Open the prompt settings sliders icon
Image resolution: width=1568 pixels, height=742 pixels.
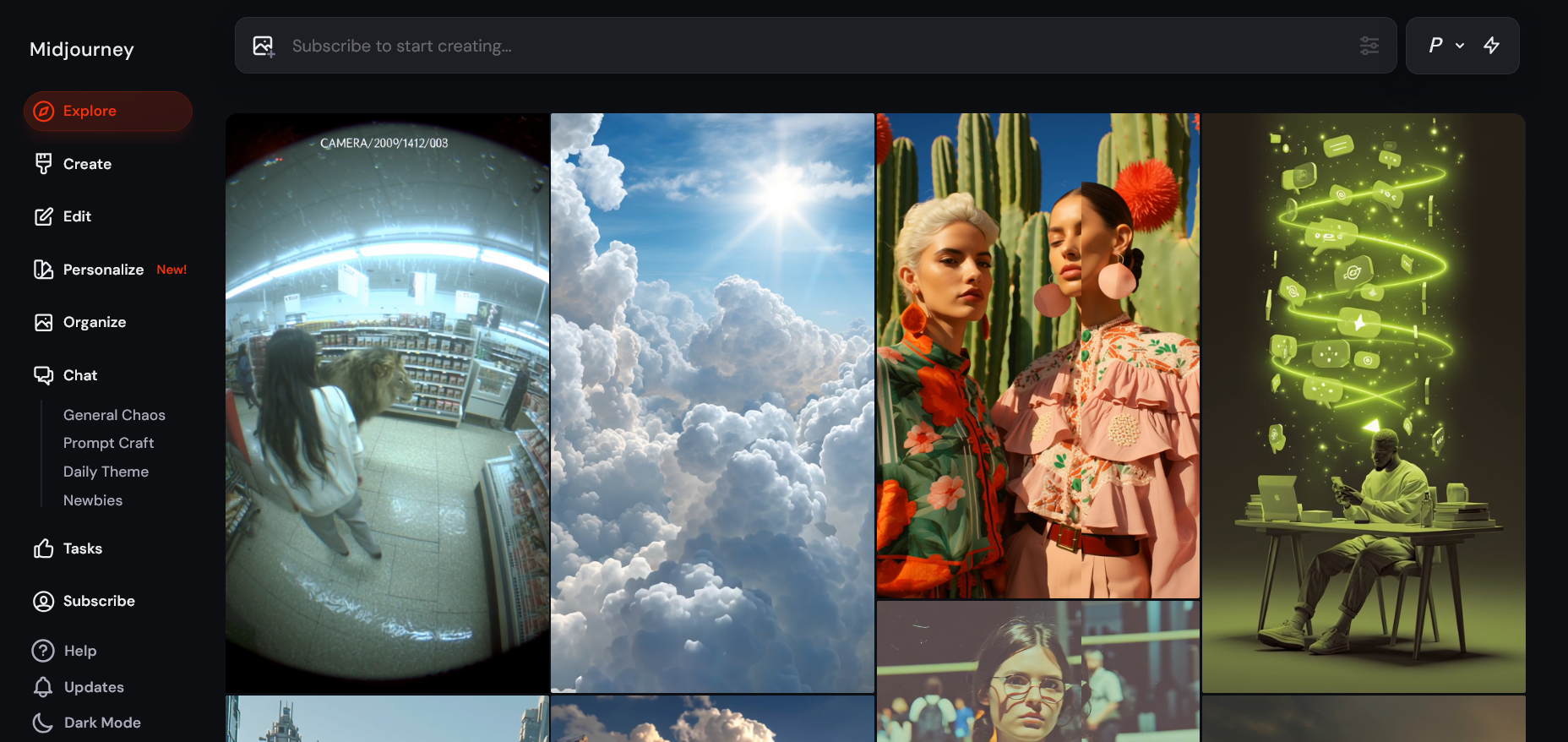[x=1369, y=46]
